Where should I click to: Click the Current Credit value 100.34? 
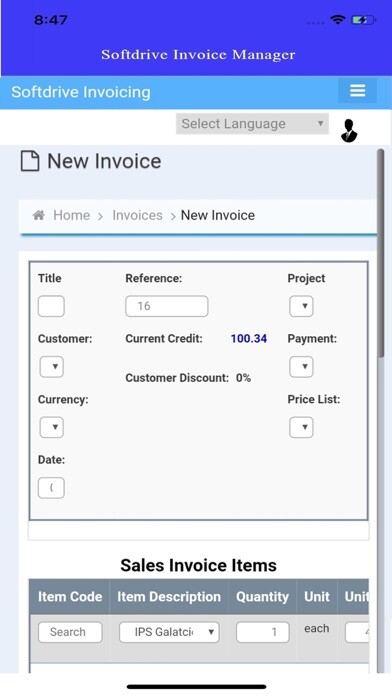249,339
